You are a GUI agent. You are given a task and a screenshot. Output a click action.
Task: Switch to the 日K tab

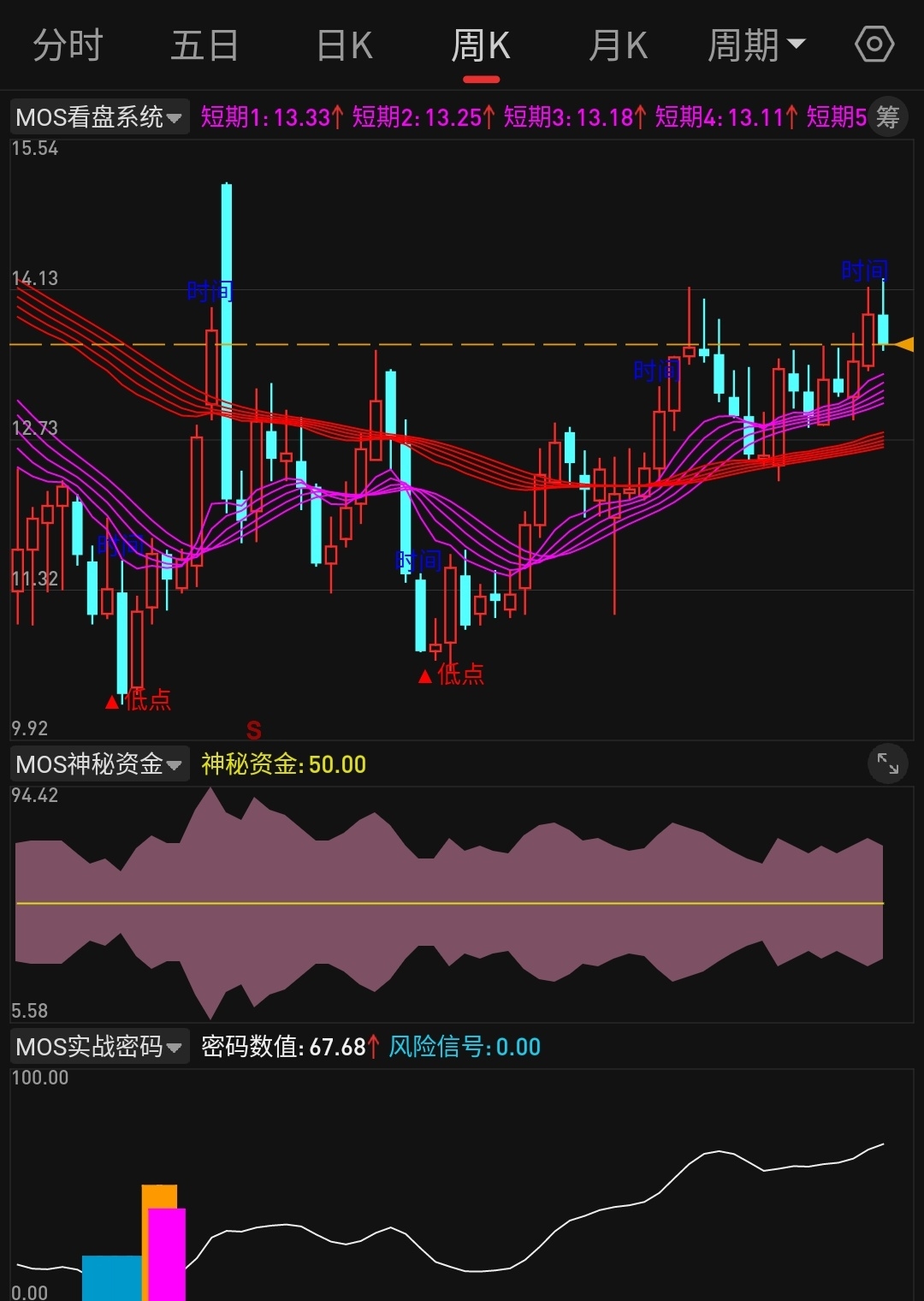click(x=344, y=45)
